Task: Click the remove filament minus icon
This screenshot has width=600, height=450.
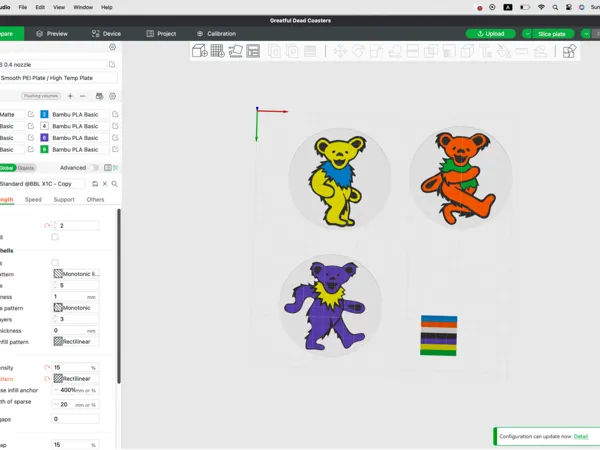Action: coord(83,96)
